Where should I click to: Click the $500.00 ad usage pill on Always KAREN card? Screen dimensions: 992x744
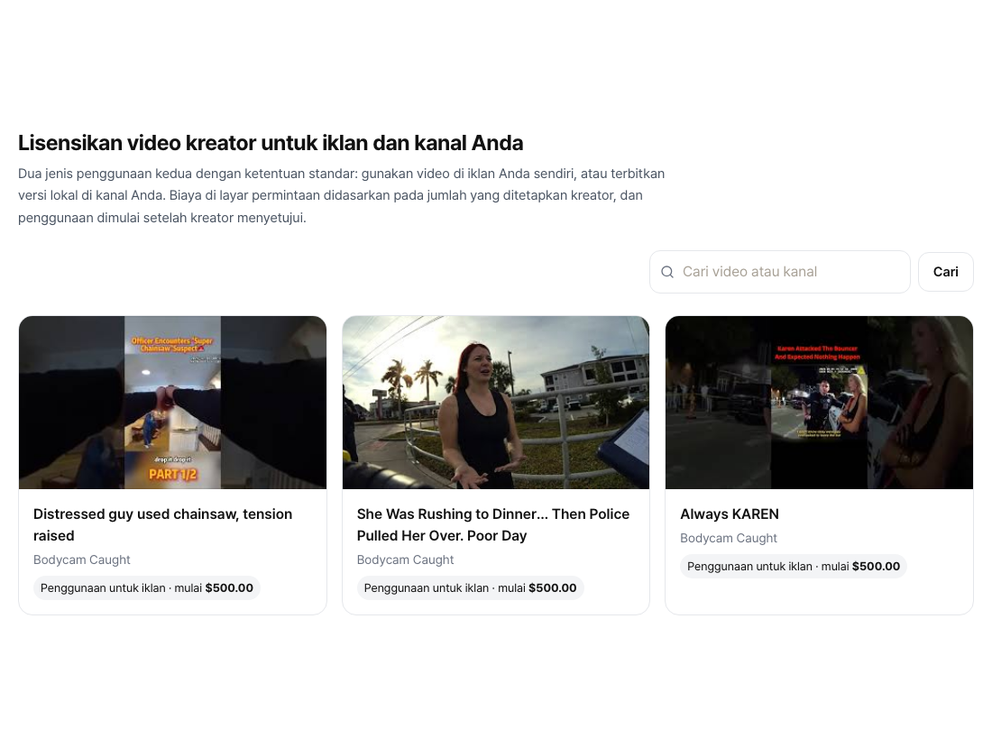[793, 566]
